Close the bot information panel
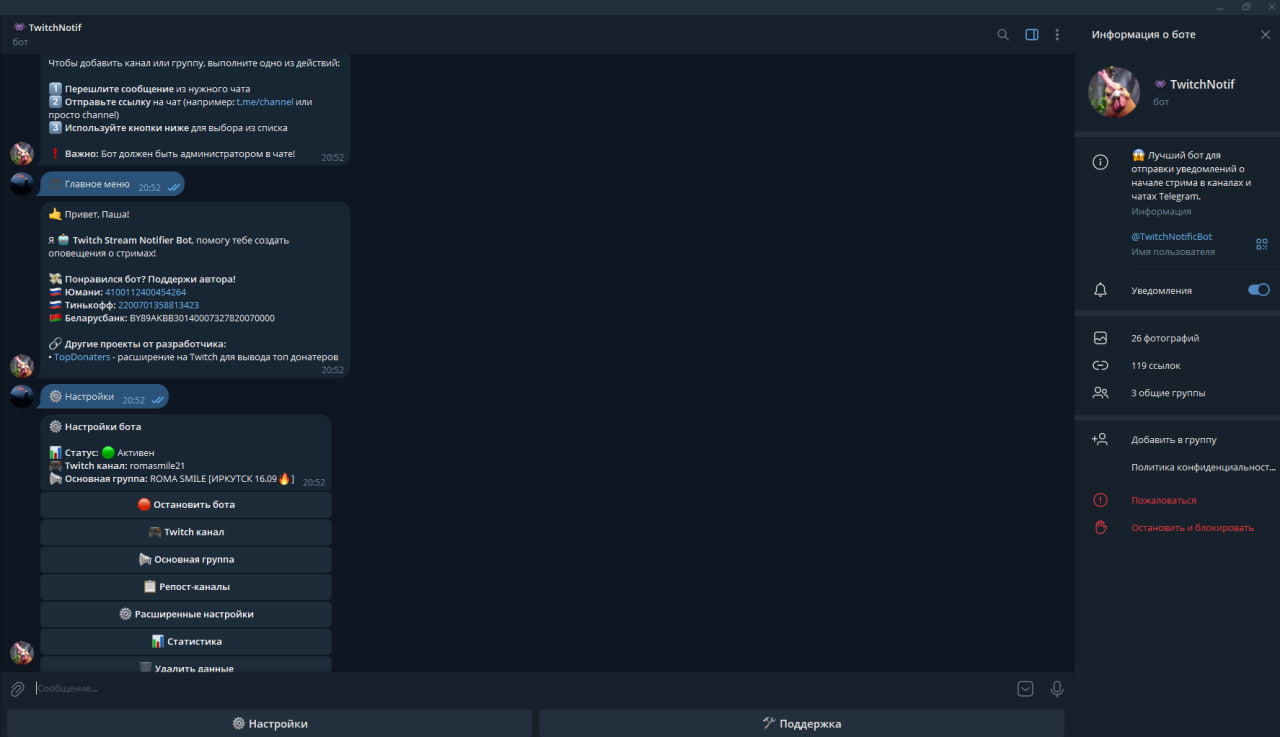 [x=1265, y=35]
